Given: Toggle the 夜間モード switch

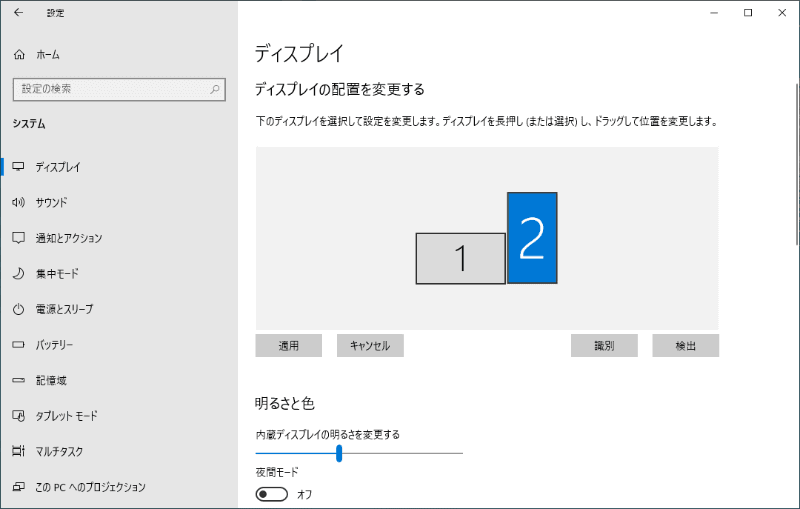Looking at the screenshot, I should [271, 494].
